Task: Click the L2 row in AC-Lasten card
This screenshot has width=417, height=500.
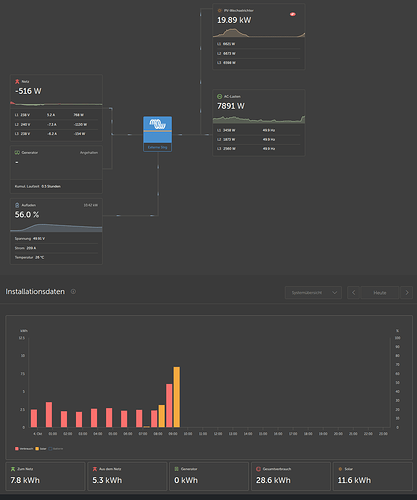Action: (x=259, y=139)
